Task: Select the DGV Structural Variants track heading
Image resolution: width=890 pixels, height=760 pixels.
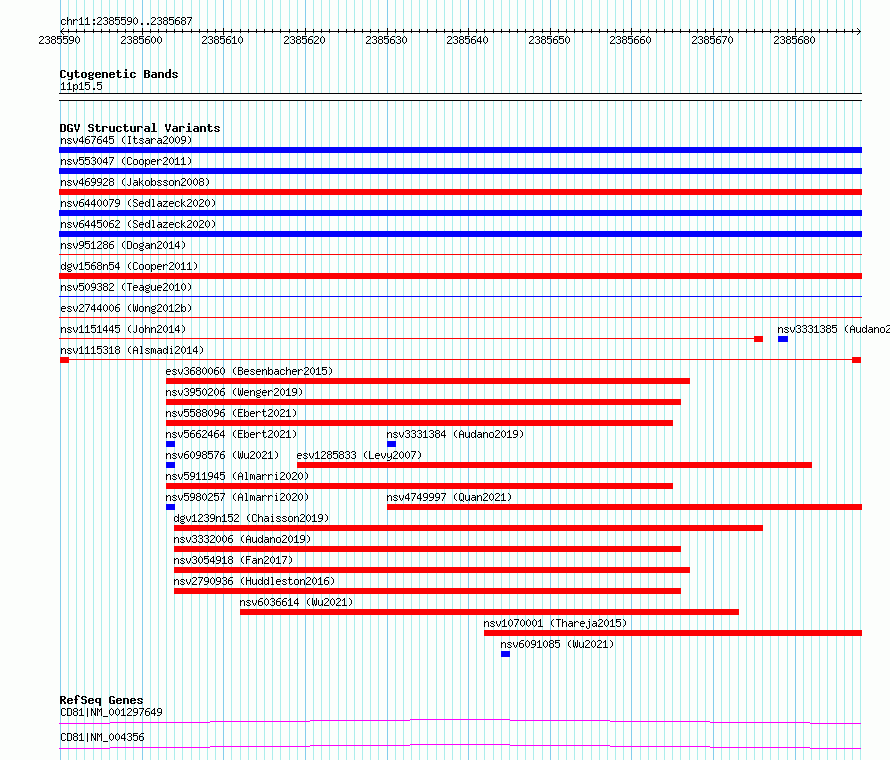Action: point(140,128)
